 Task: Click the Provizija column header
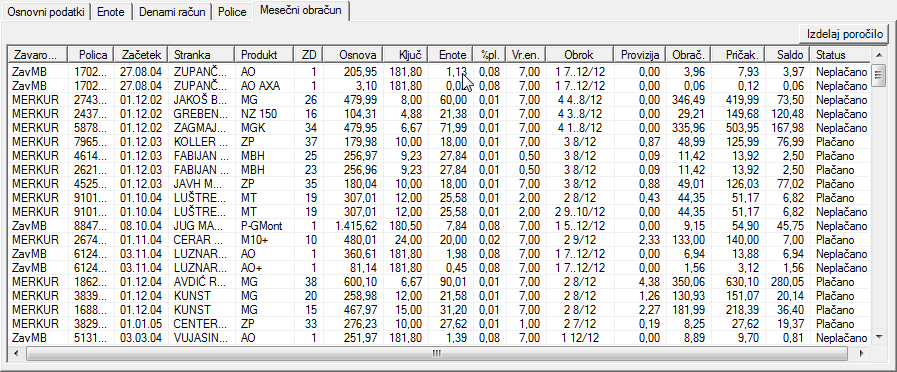[x=640, y=55]
